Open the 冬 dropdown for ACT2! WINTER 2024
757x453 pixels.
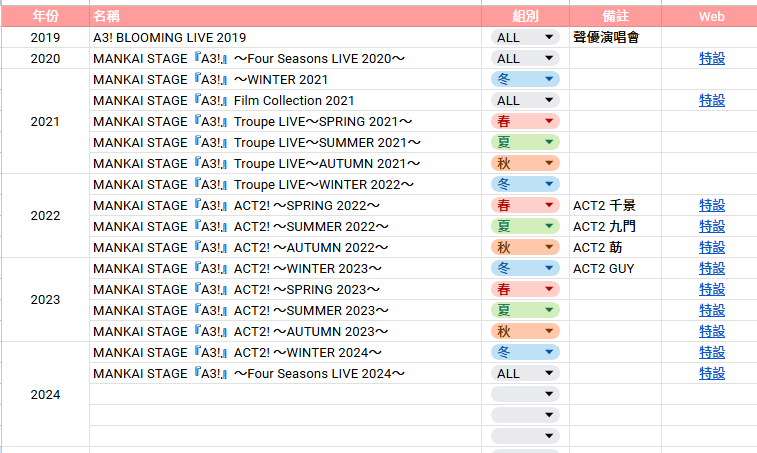click(x=525, y=353)
